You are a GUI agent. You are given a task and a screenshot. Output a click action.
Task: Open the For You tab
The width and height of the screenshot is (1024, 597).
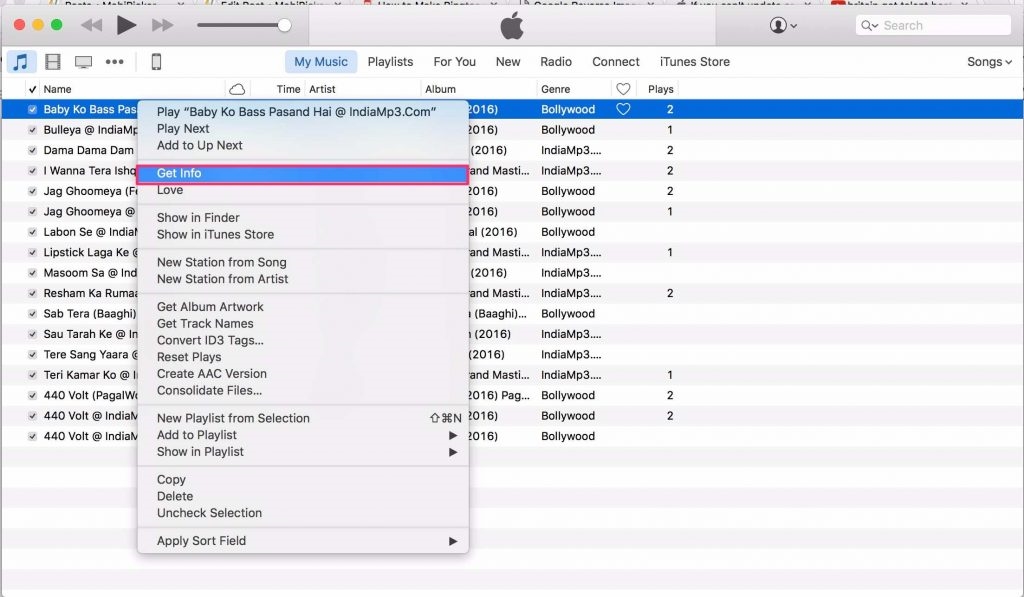click(455, 61)
